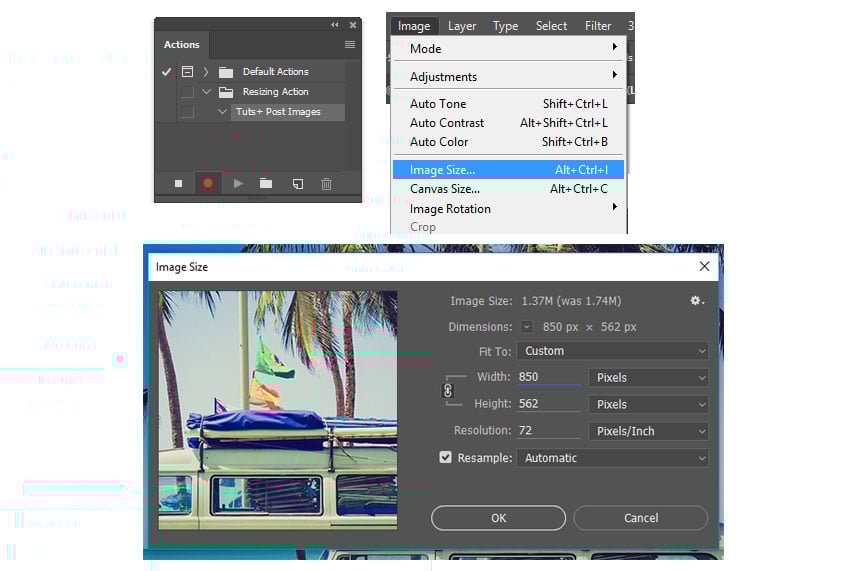Toggle dialog icon for Default Actions
This screenshot has width=850, height=571.
click(188, 72)
